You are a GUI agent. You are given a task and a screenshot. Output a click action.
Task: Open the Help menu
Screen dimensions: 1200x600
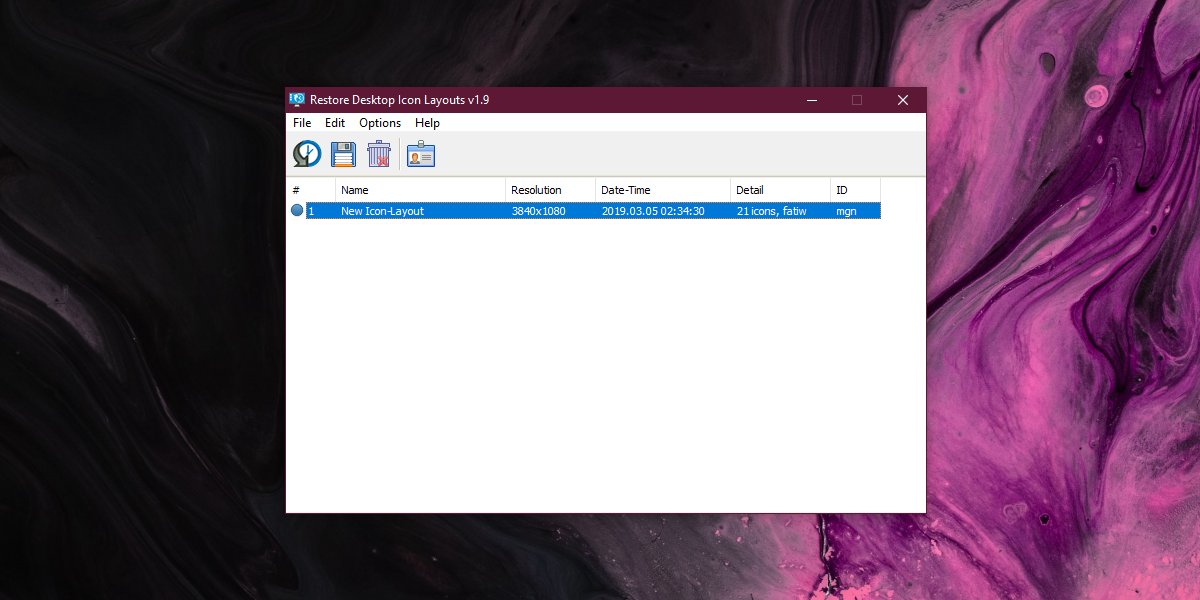[x=427, y=122]
